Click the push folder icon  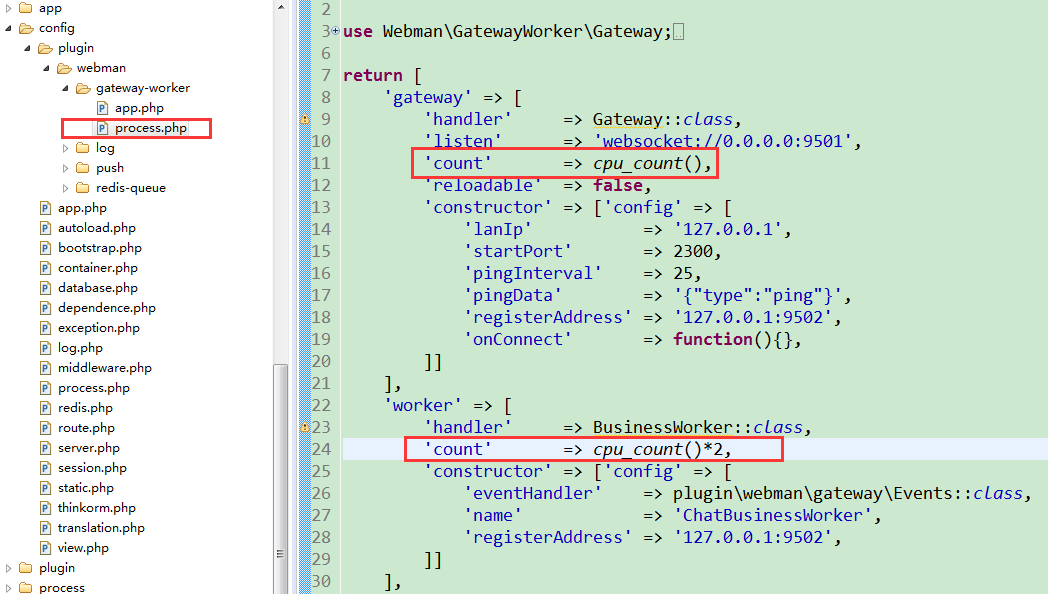coord(83,168)
